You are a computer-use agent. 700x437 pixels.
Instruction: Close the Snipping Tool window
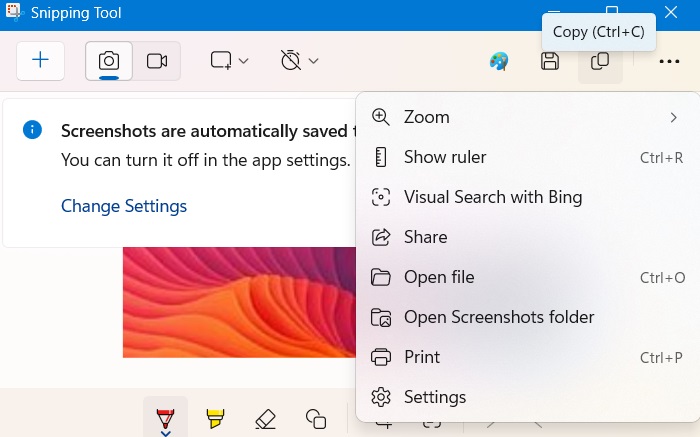pyautogui.click(x=671, y=12)
